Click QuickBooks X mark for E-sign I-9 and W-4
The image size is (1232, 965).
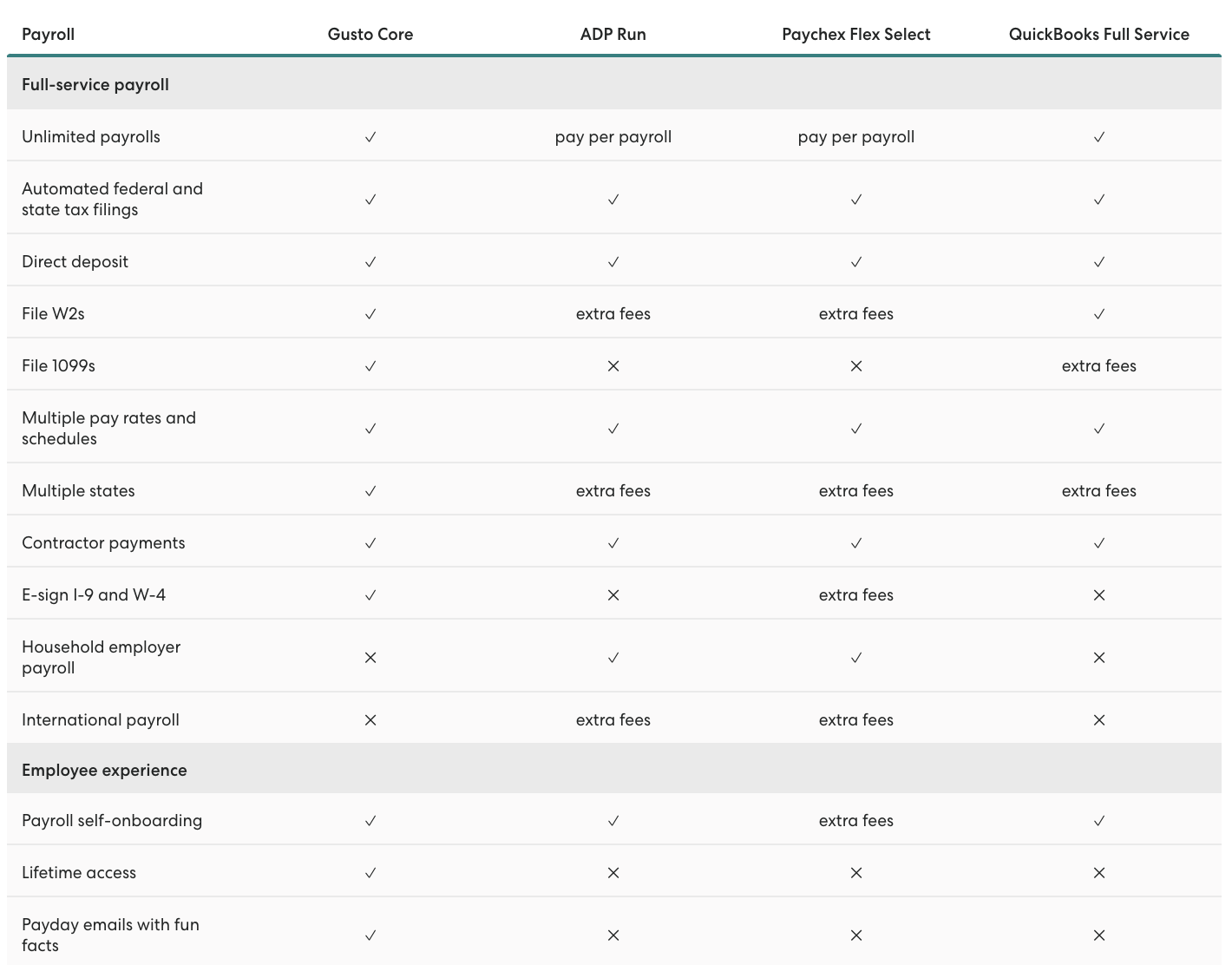[1099, 595]
